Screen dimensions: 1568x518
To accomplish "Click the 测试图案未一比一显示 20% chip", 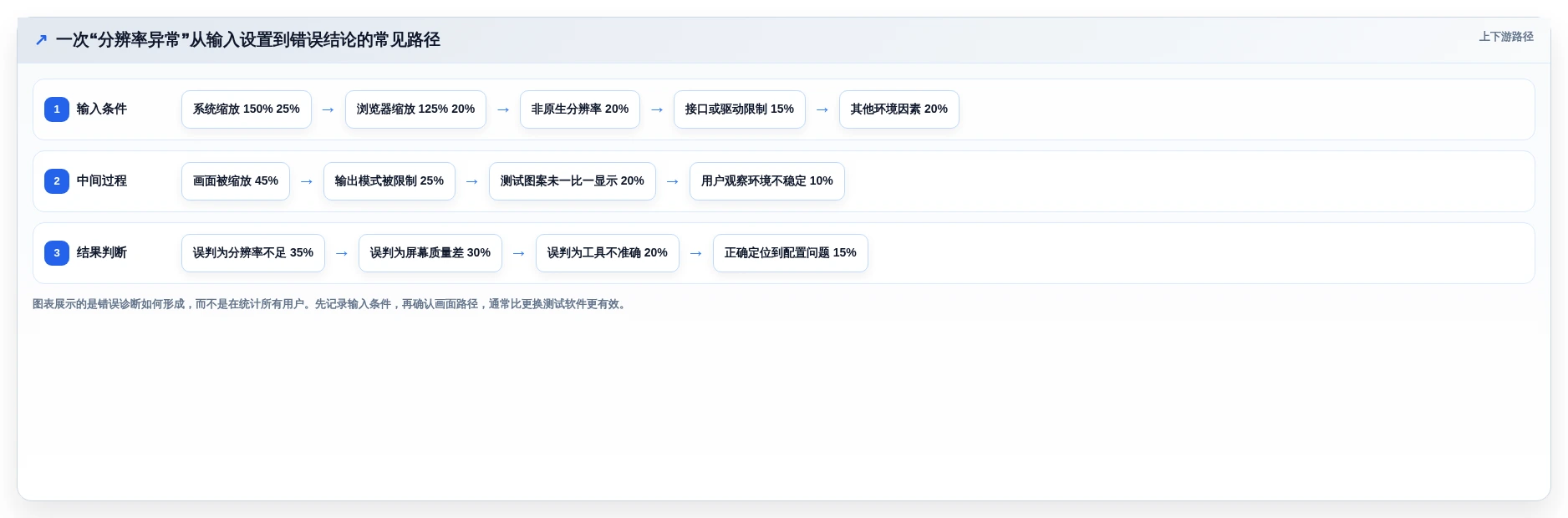I will pos(573,181).
